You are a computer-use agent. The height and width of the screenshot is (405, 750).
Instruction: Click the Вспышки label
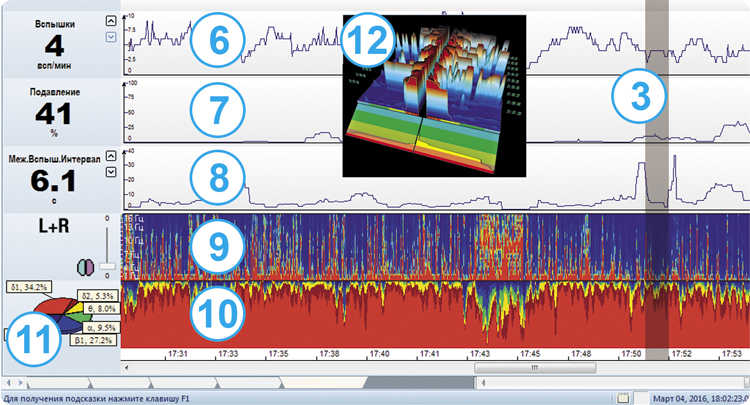click(55, 24)
